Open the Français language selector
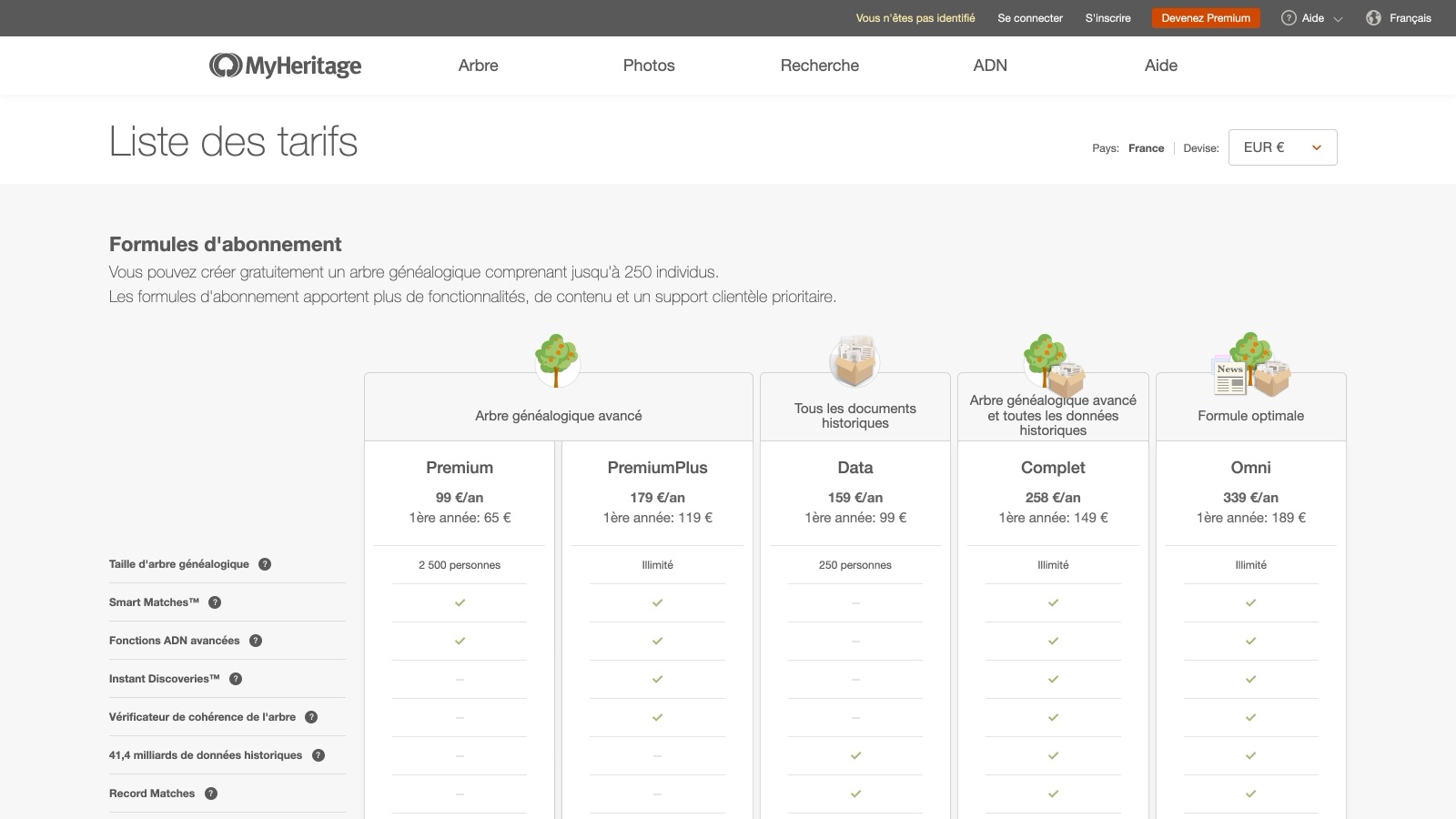The height and width of the screenshot is (819, 1456). [1410, 18]
